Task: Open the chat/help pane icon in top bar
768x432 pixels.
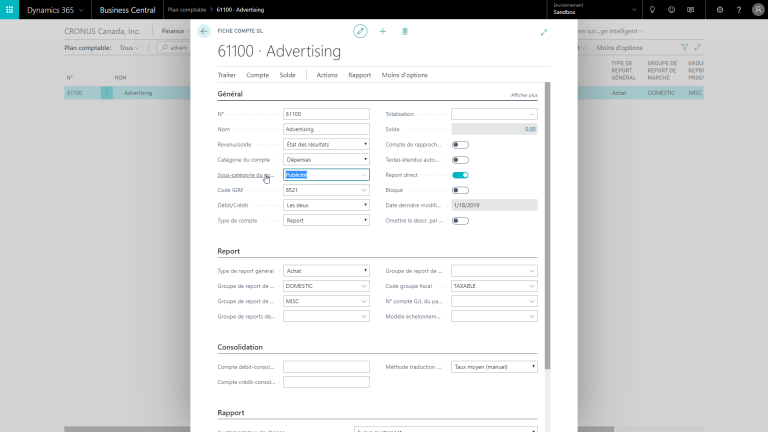Action: pos(690,10)
